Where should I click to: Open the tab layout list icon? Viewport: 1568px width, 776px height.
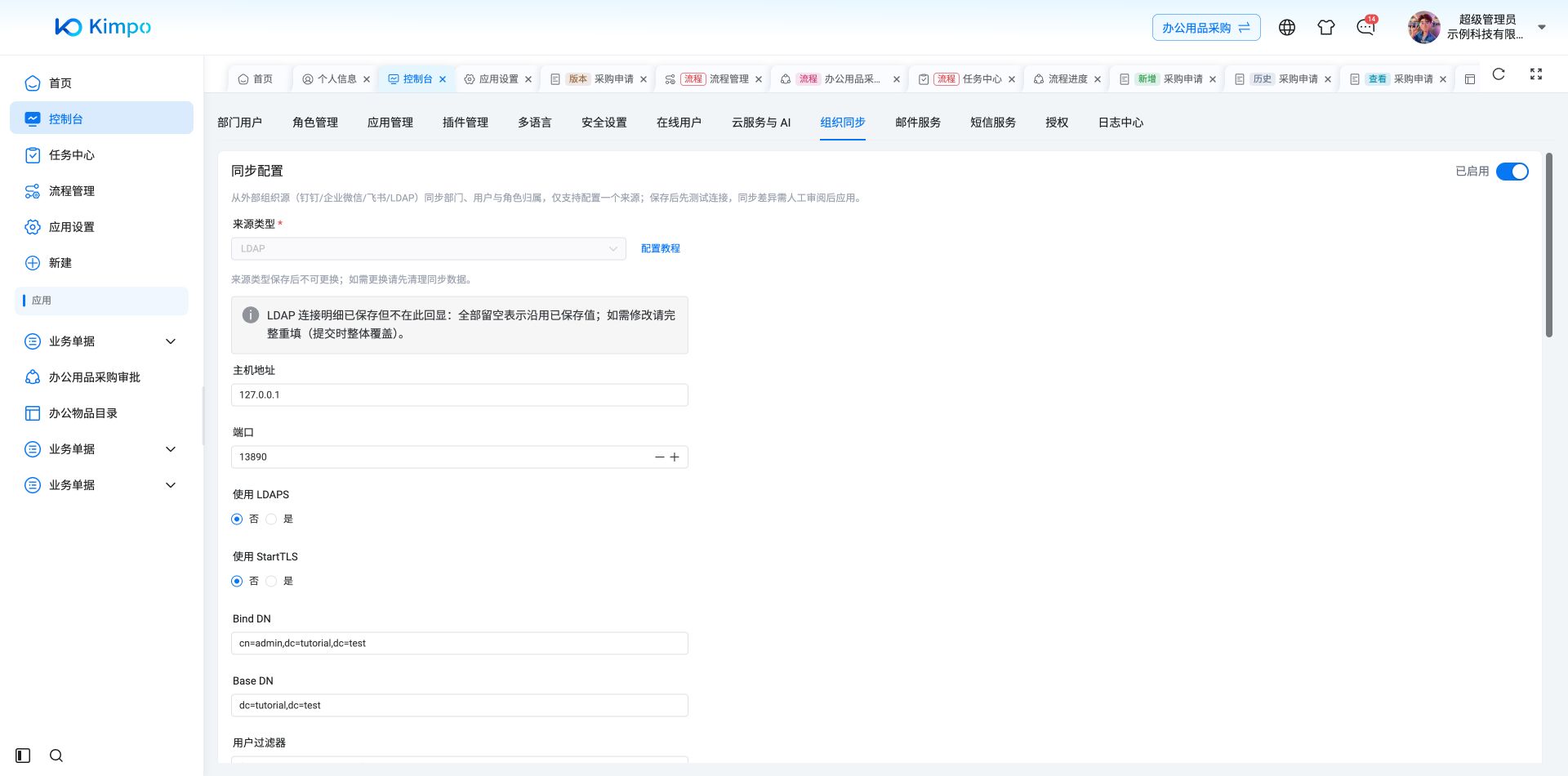pos(1470,79)
